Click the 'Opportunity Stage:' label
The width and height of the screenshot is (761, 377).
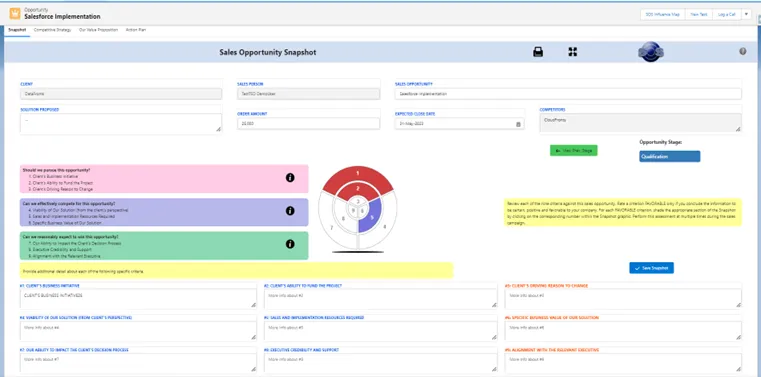point(661,142)
